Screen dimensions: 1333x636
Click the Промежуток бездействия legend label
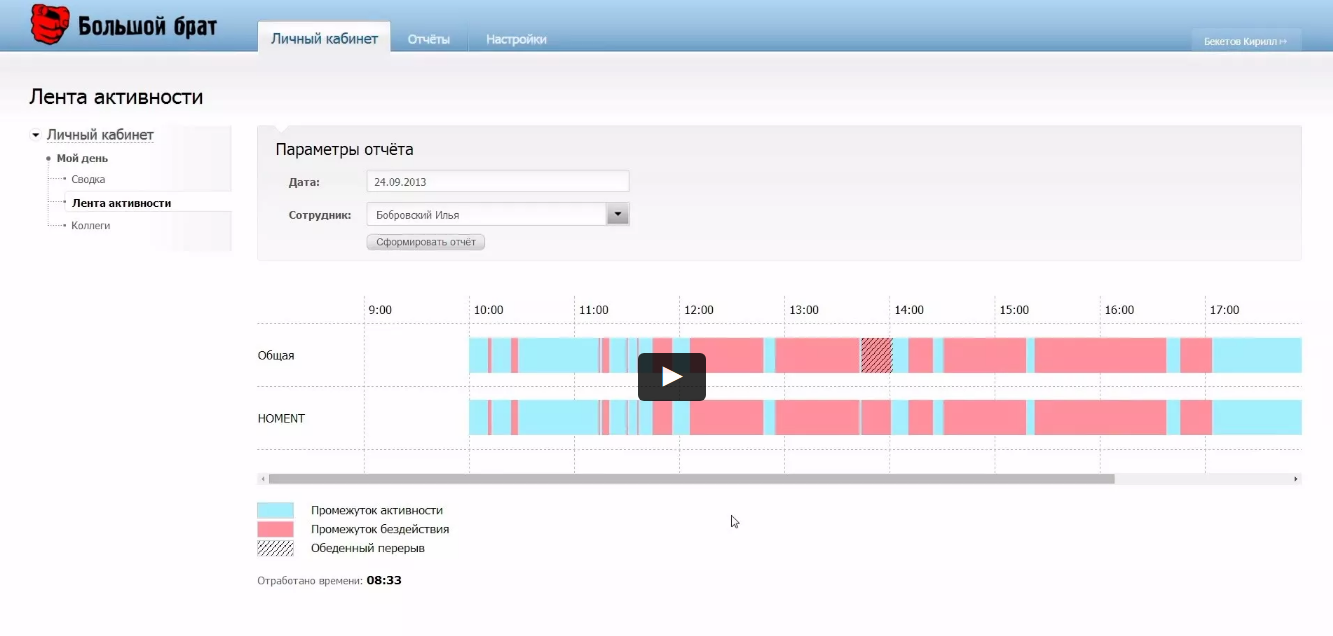[x=379, y=529]
